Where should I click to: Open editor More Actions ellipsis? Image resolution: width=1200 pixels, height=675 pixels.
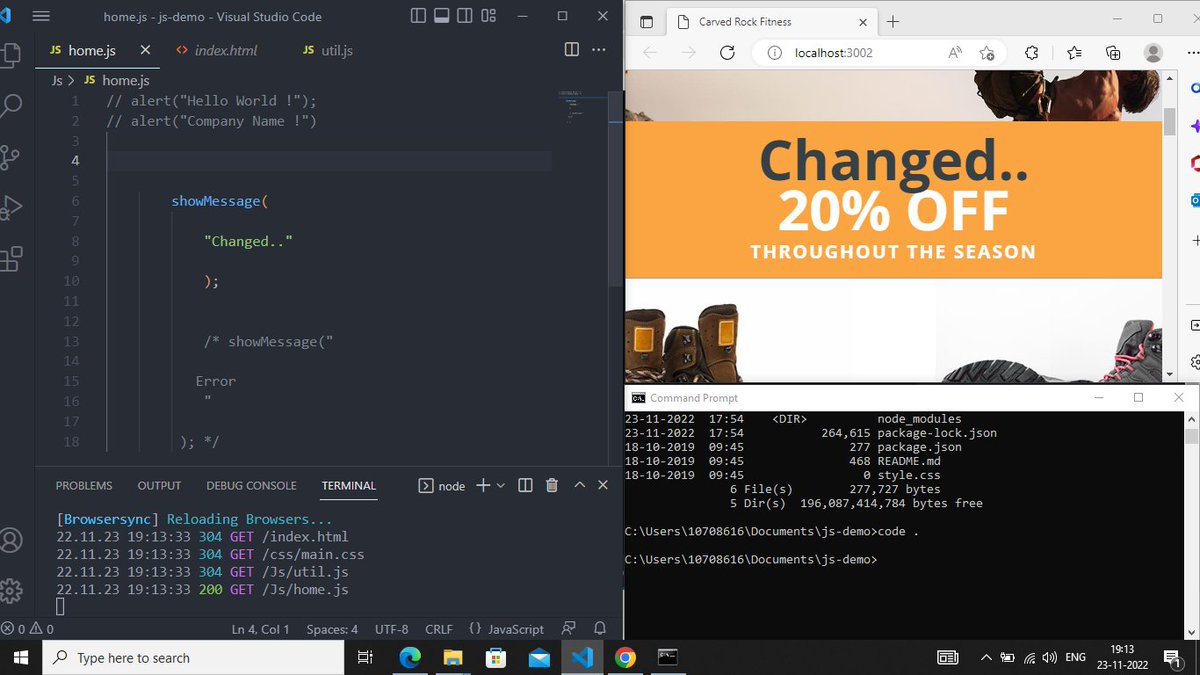coord(599,49)
